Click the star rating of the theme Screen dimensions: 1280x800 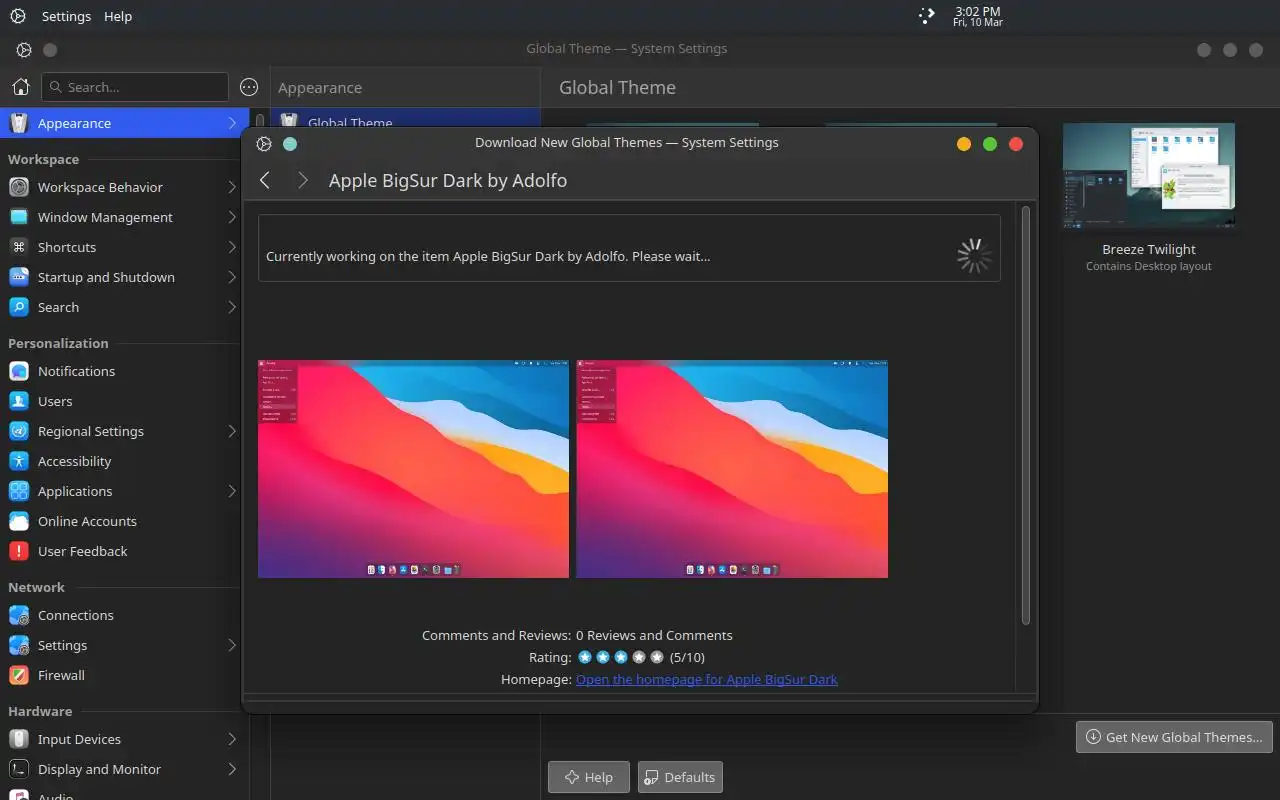click(x=621, y=657)
